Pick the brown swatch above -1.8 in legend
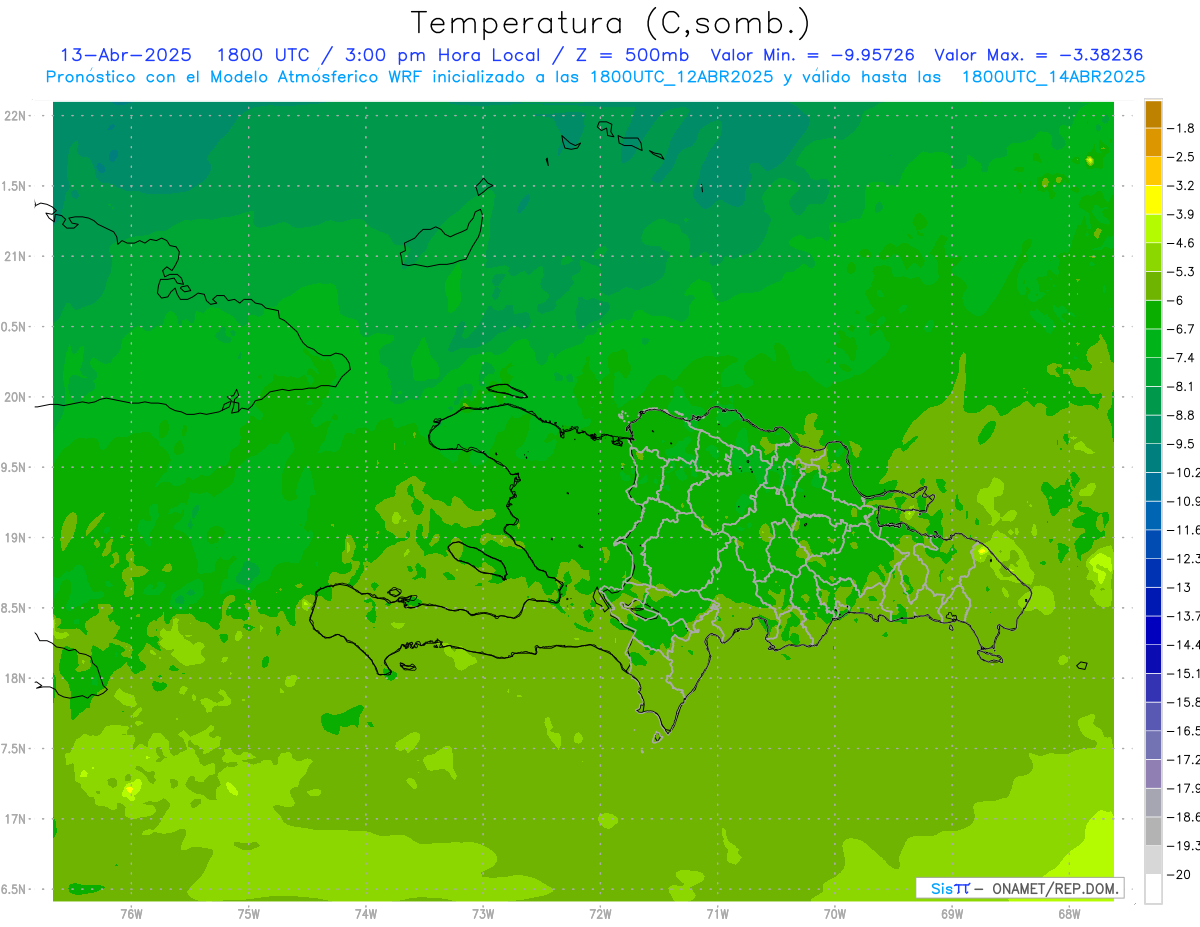 click(x=1153, y=114)
